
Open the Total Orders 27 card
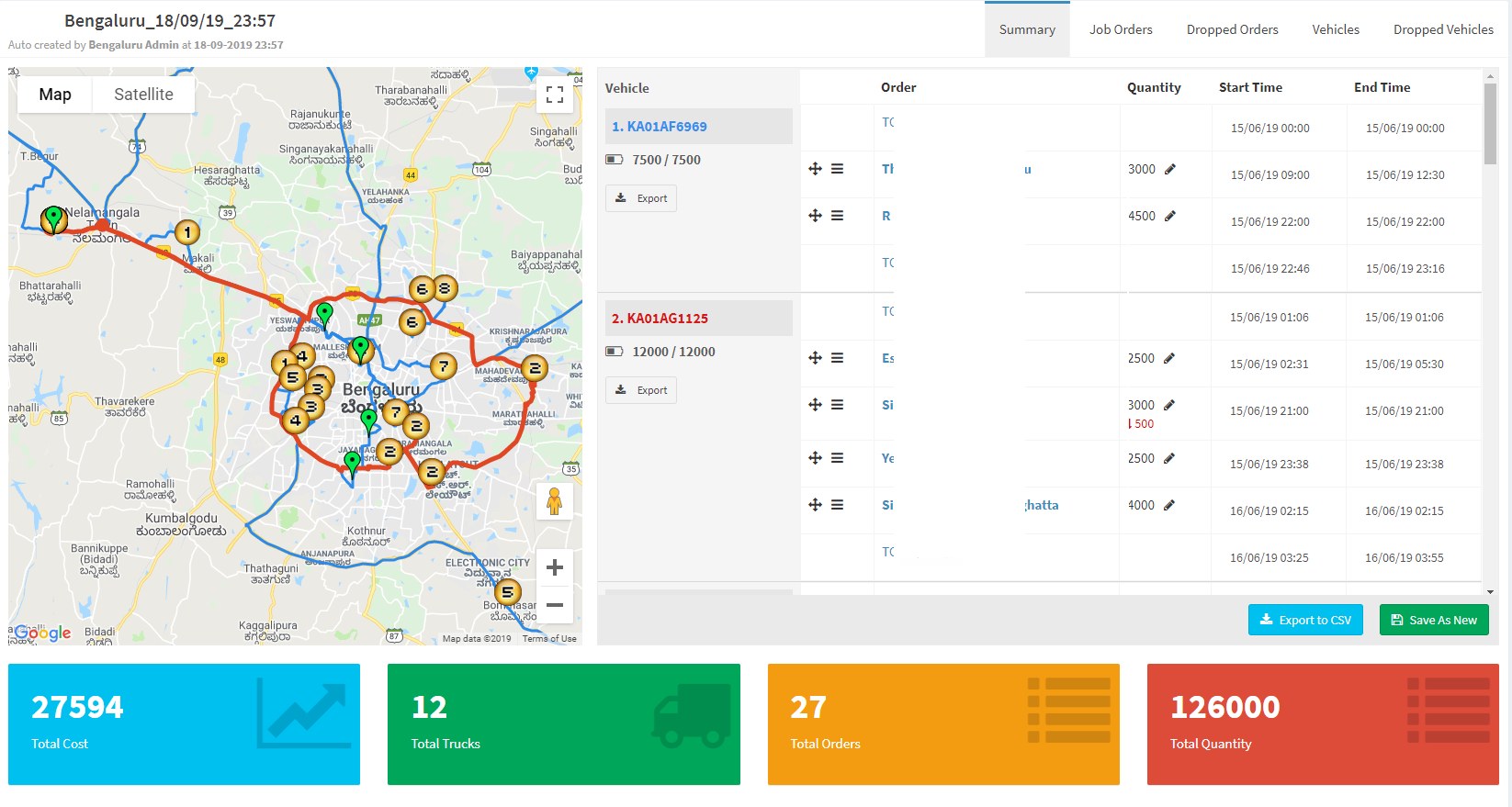943,724
